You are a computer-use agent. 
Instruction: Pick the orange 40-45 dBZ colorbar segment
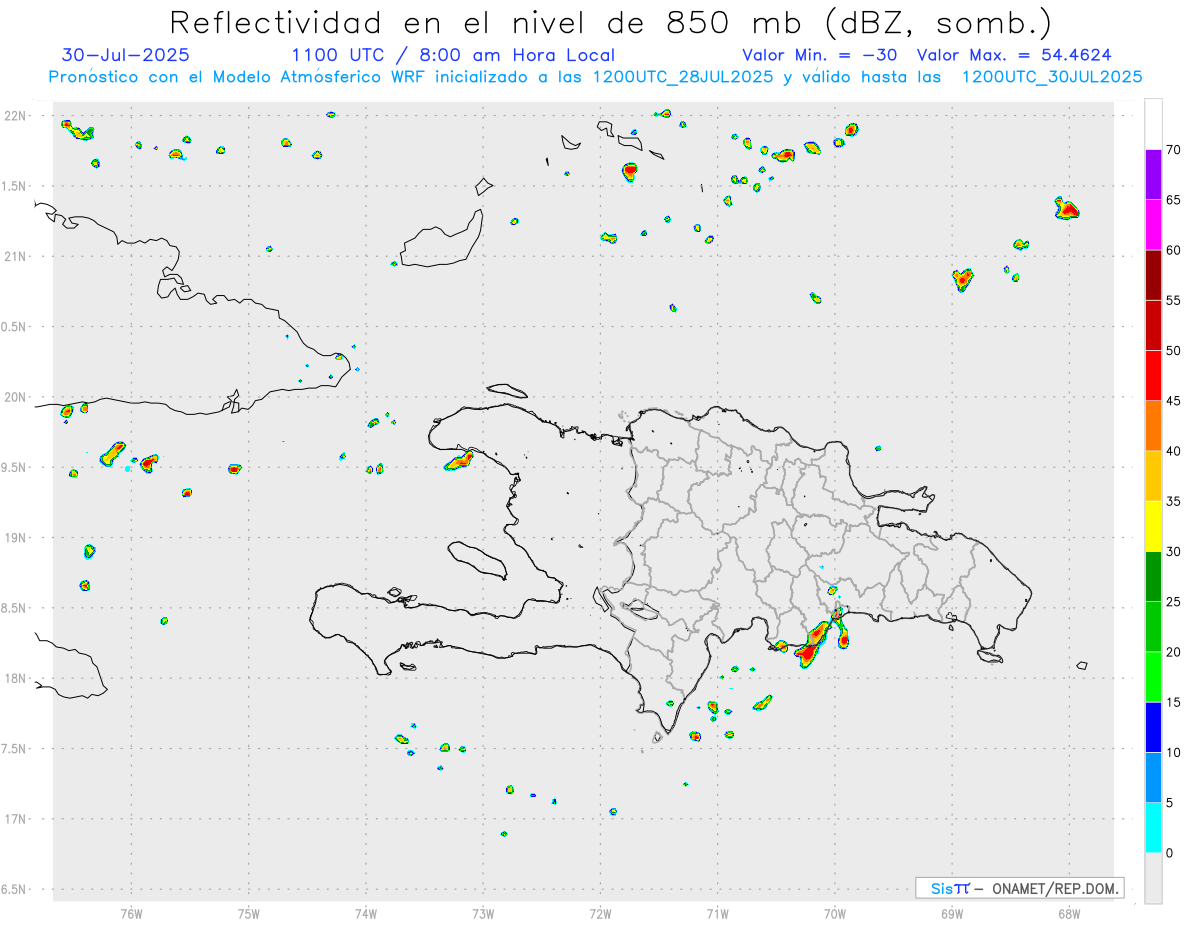(1153, 426)
